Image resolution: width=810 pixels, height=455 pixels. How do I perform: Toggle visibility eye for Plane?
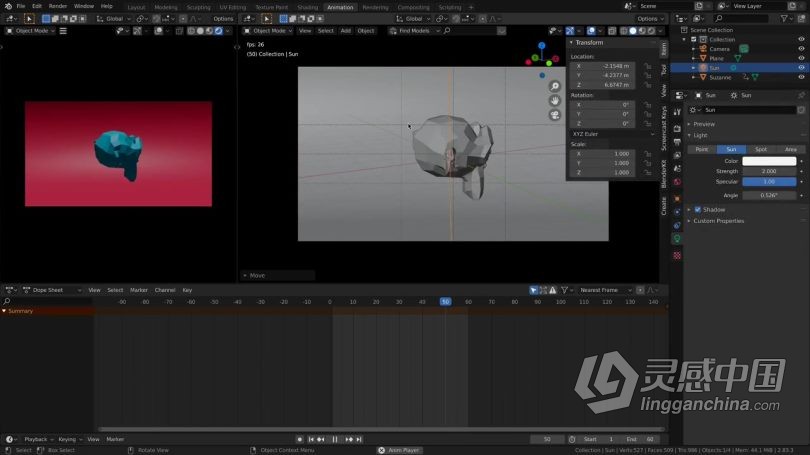tap(801, 58)
